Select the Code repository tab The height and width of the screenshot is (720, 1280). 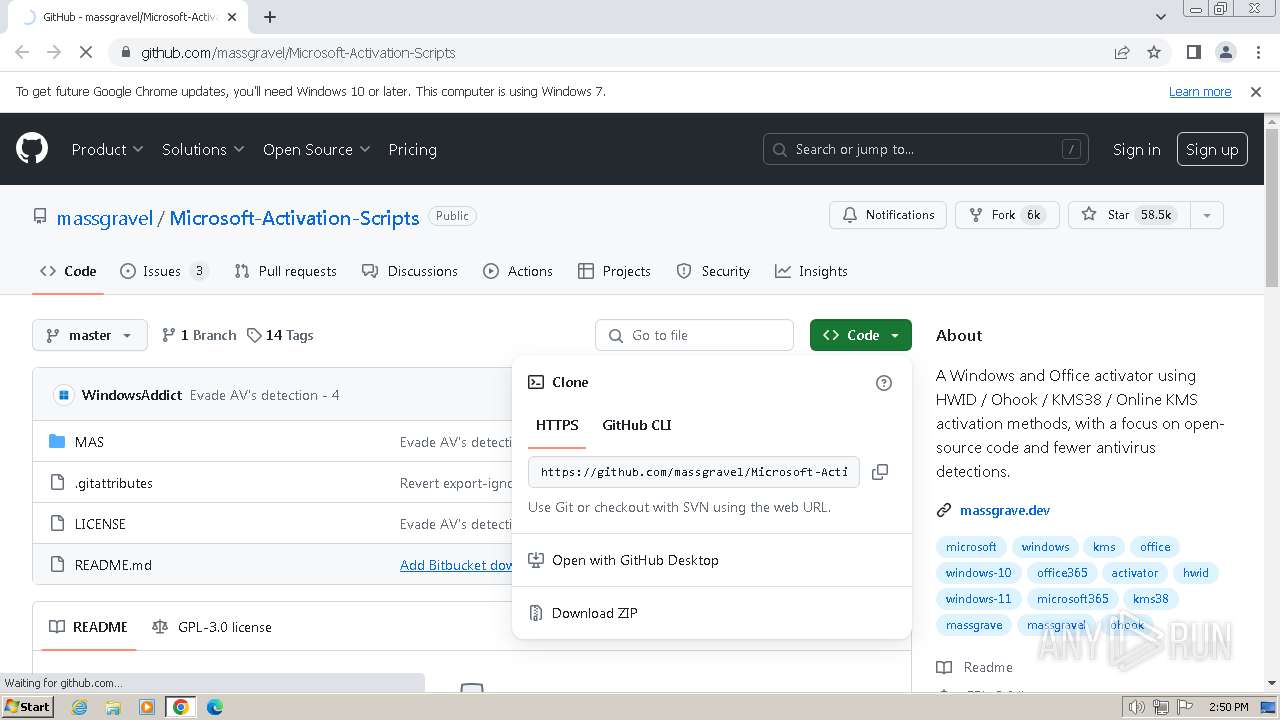[68, 271]
